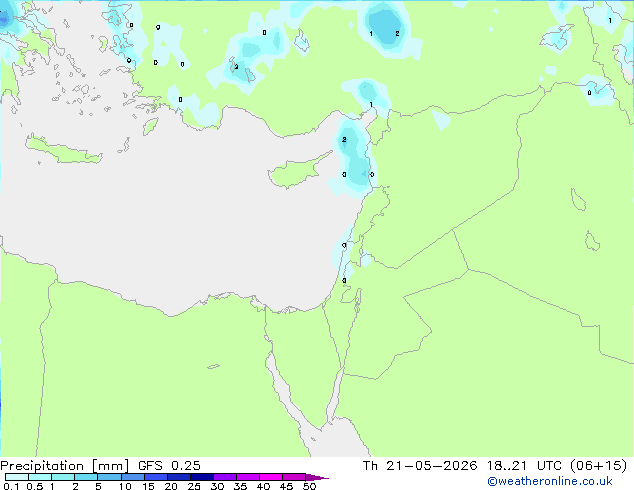634x490 pixels.
Task: Click the '45' legend value
Action: point(286,486)
